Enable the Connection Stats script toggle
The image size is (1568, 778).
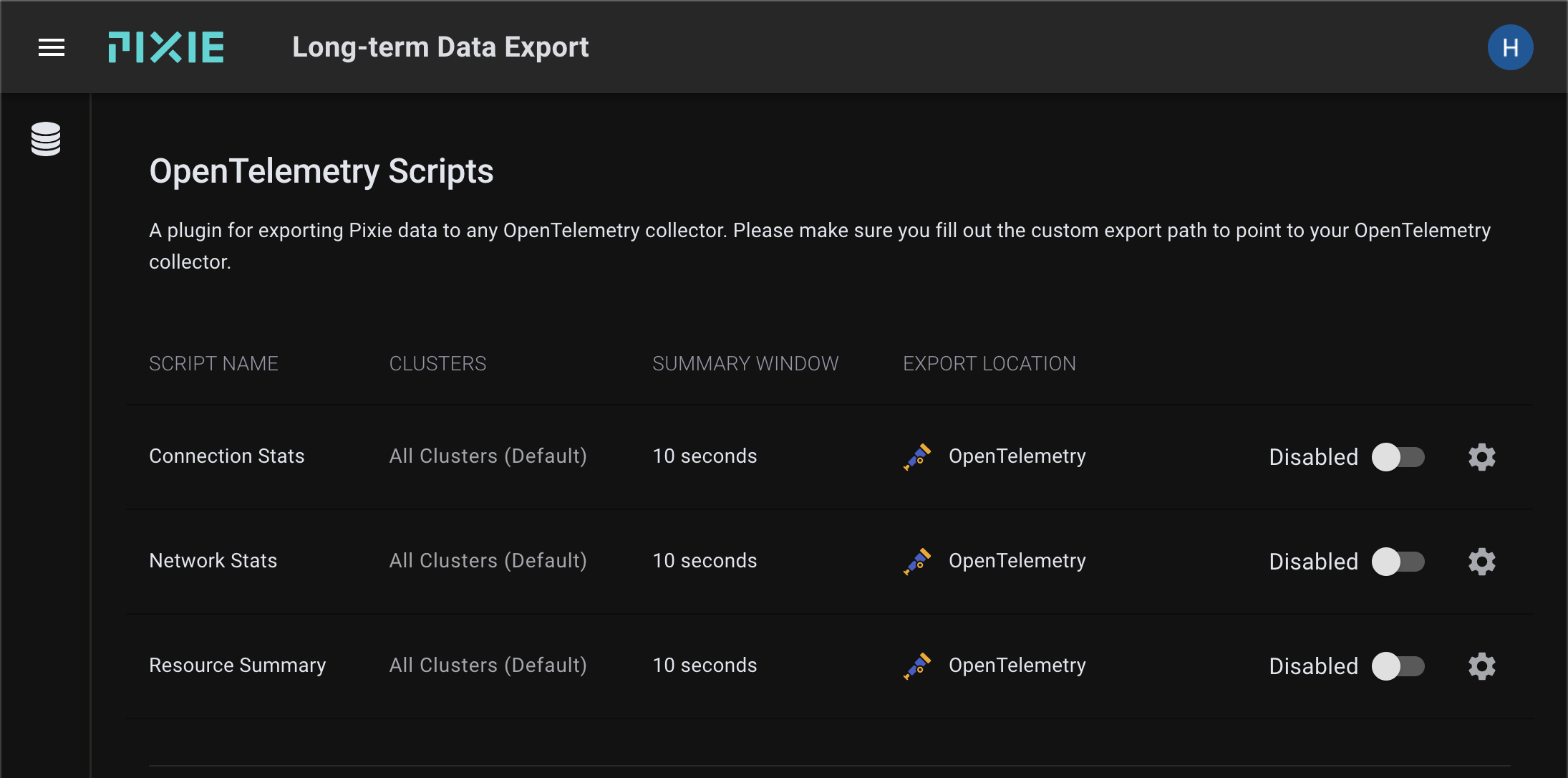click(1398, 457)
